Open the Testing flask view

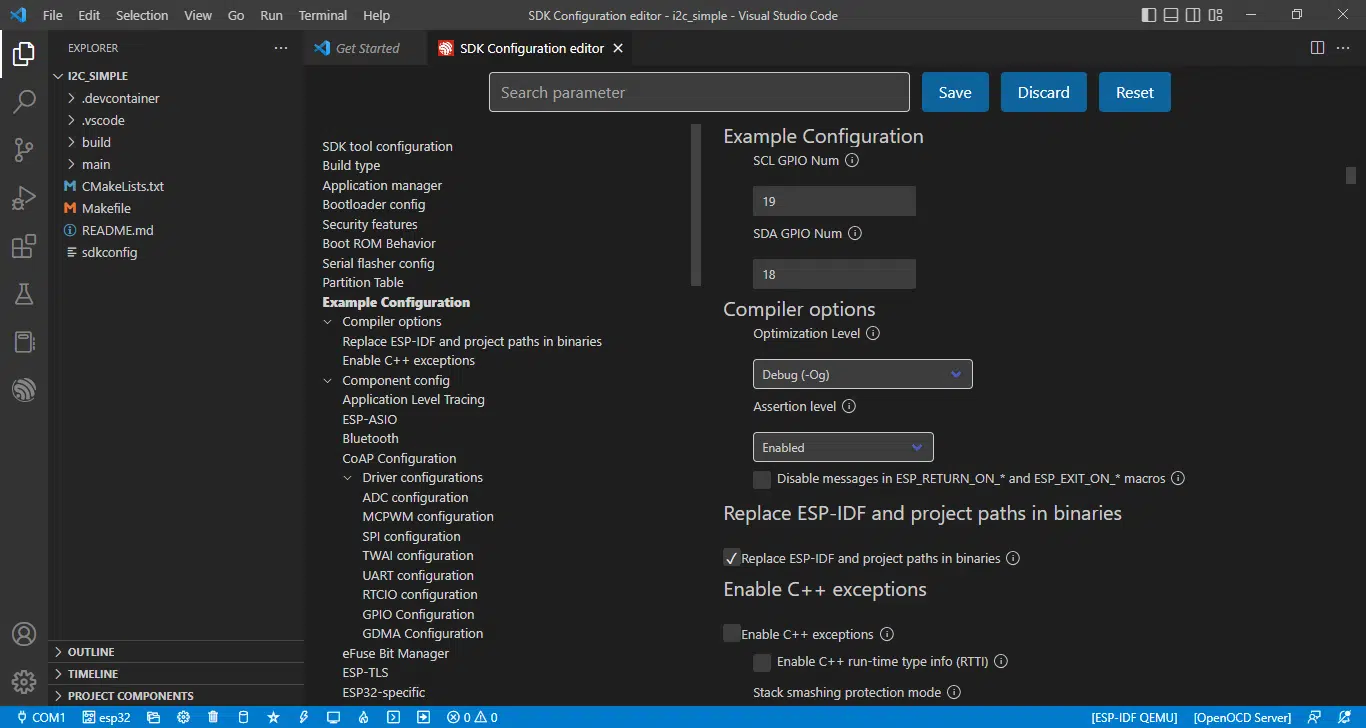24,294
